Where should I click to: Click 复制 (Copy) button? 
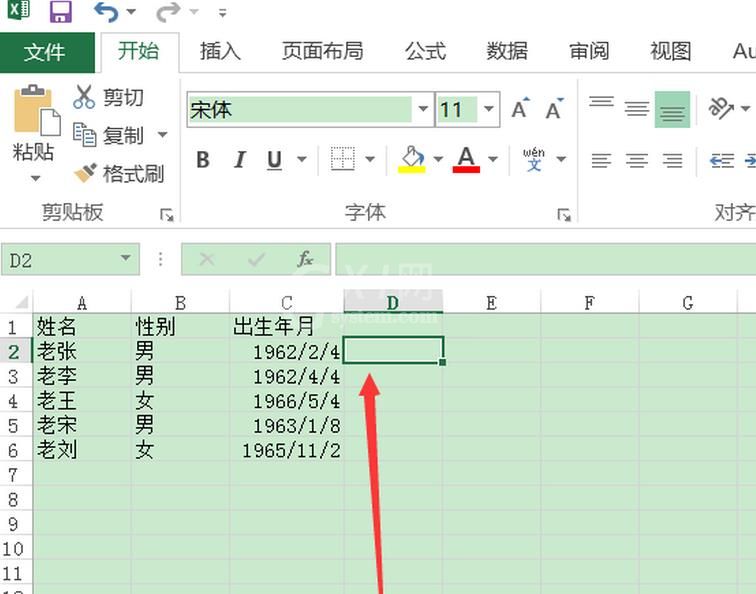pos(108,135)
